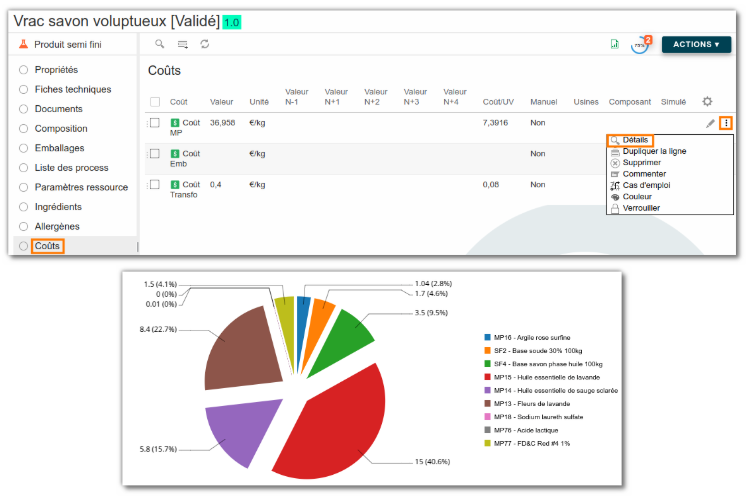Click the Manuel column header

544,102
